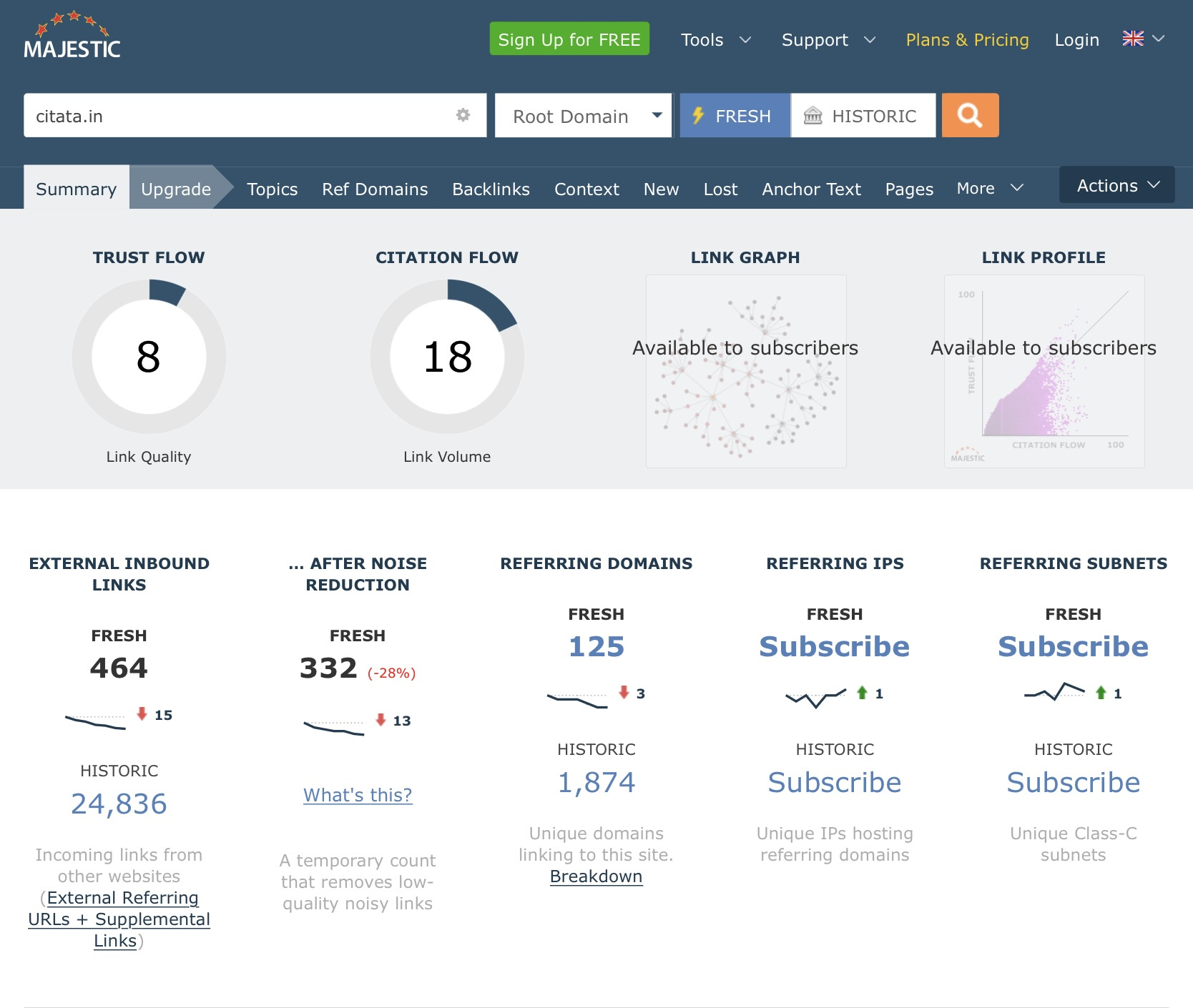1193x1008 pixels.
Task: Switch to the HISTORIC index
Action: point(863,115)
